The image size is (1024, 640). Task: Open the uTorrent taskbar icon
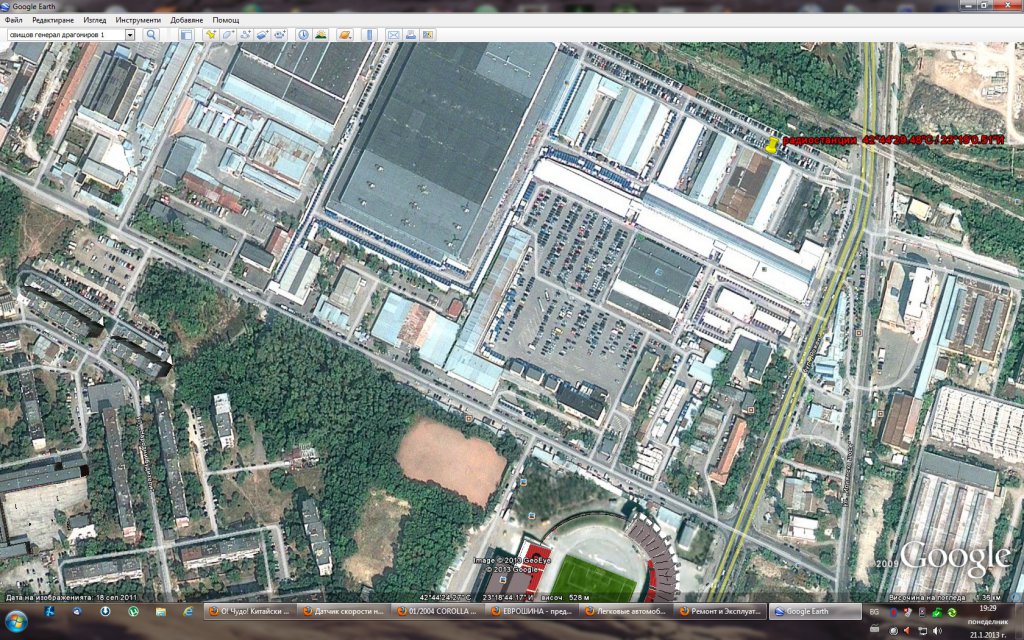[133, 612]
